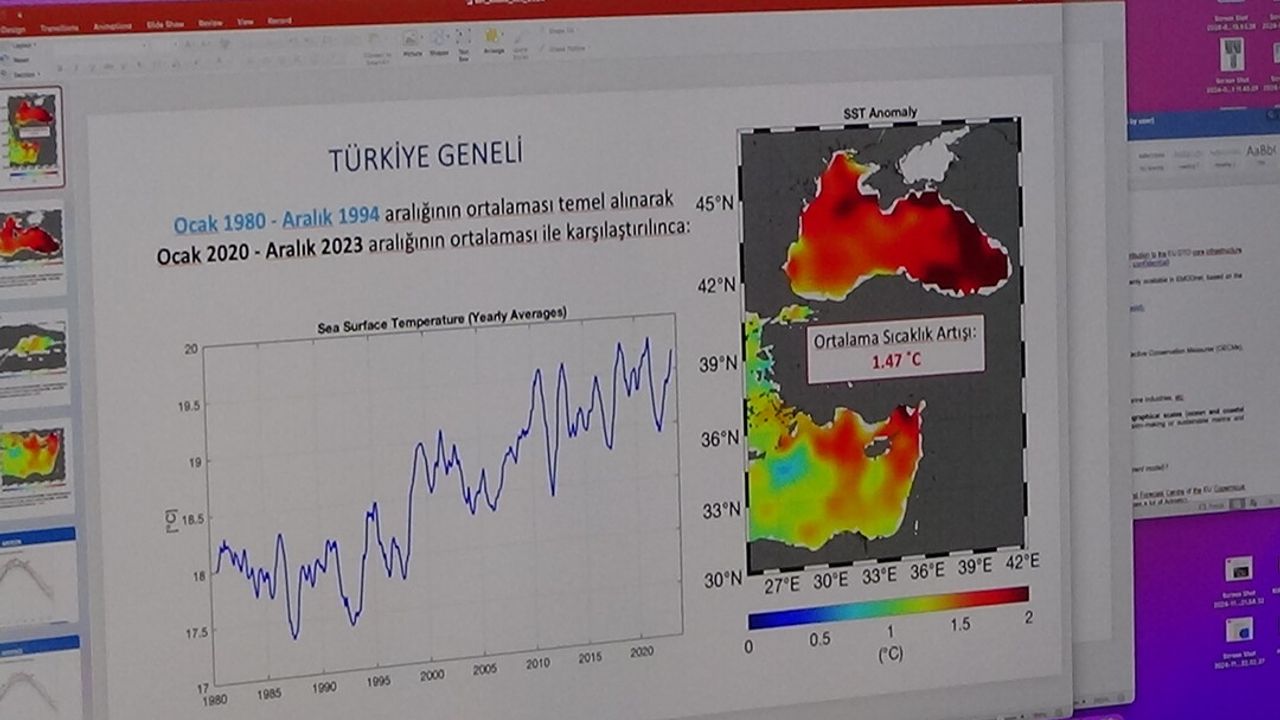Open the Shapes gallery

tap(439, 44)
